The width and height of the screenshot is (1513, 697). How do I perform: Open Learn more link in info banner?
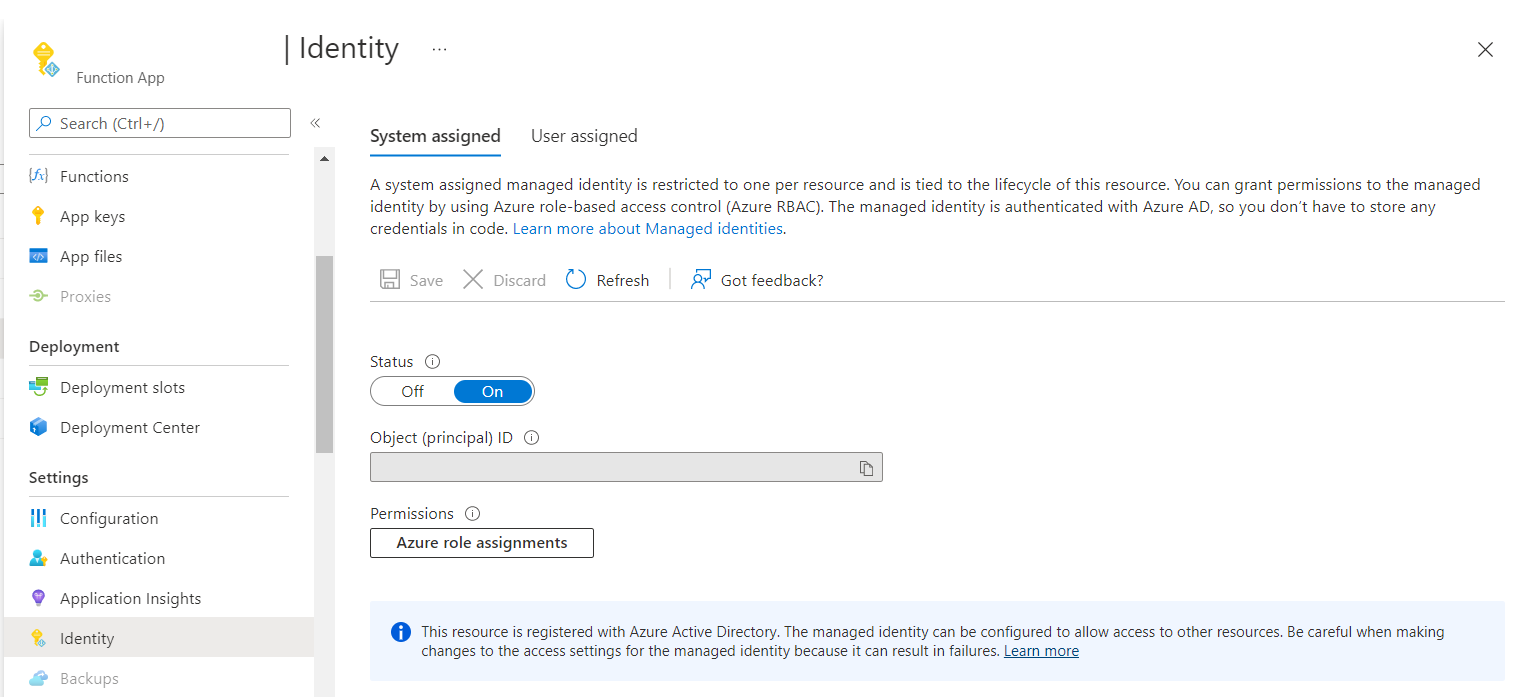click(x=1041, y=650)
